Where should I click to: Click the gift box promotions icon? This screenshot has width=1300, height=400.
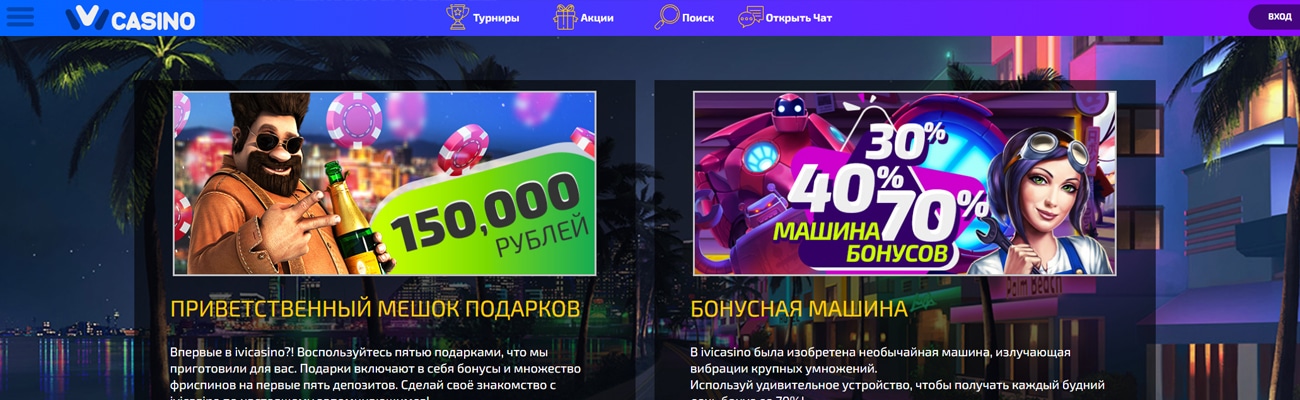tap(565, 17)
